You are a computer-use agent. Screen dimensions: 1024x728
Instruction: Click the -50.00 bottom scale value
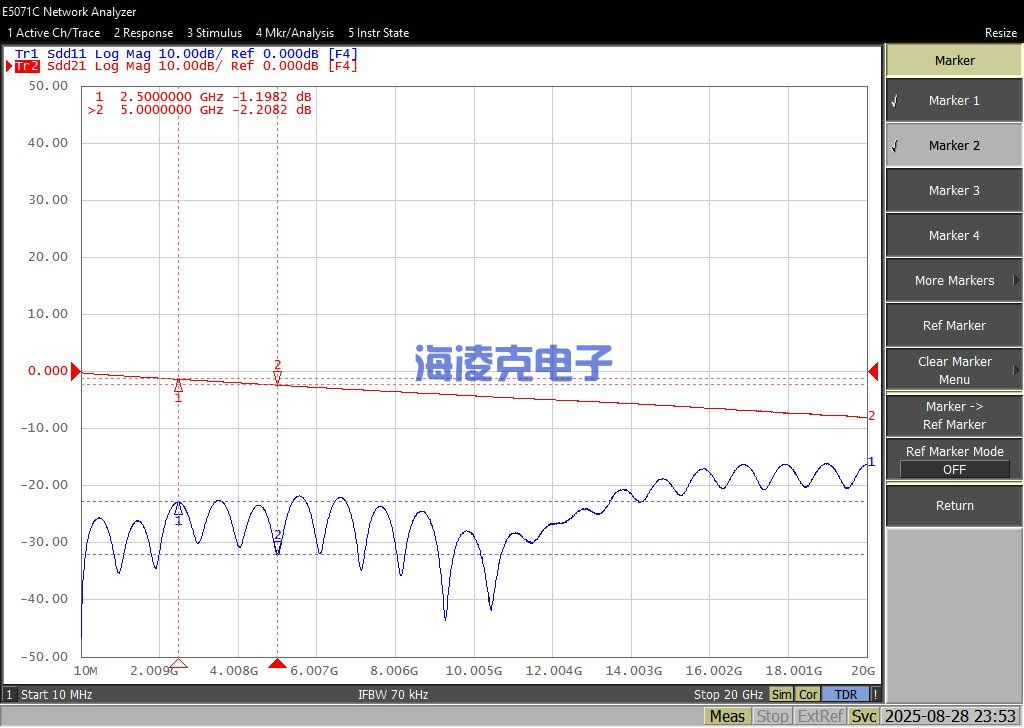(x=44, y=657)
